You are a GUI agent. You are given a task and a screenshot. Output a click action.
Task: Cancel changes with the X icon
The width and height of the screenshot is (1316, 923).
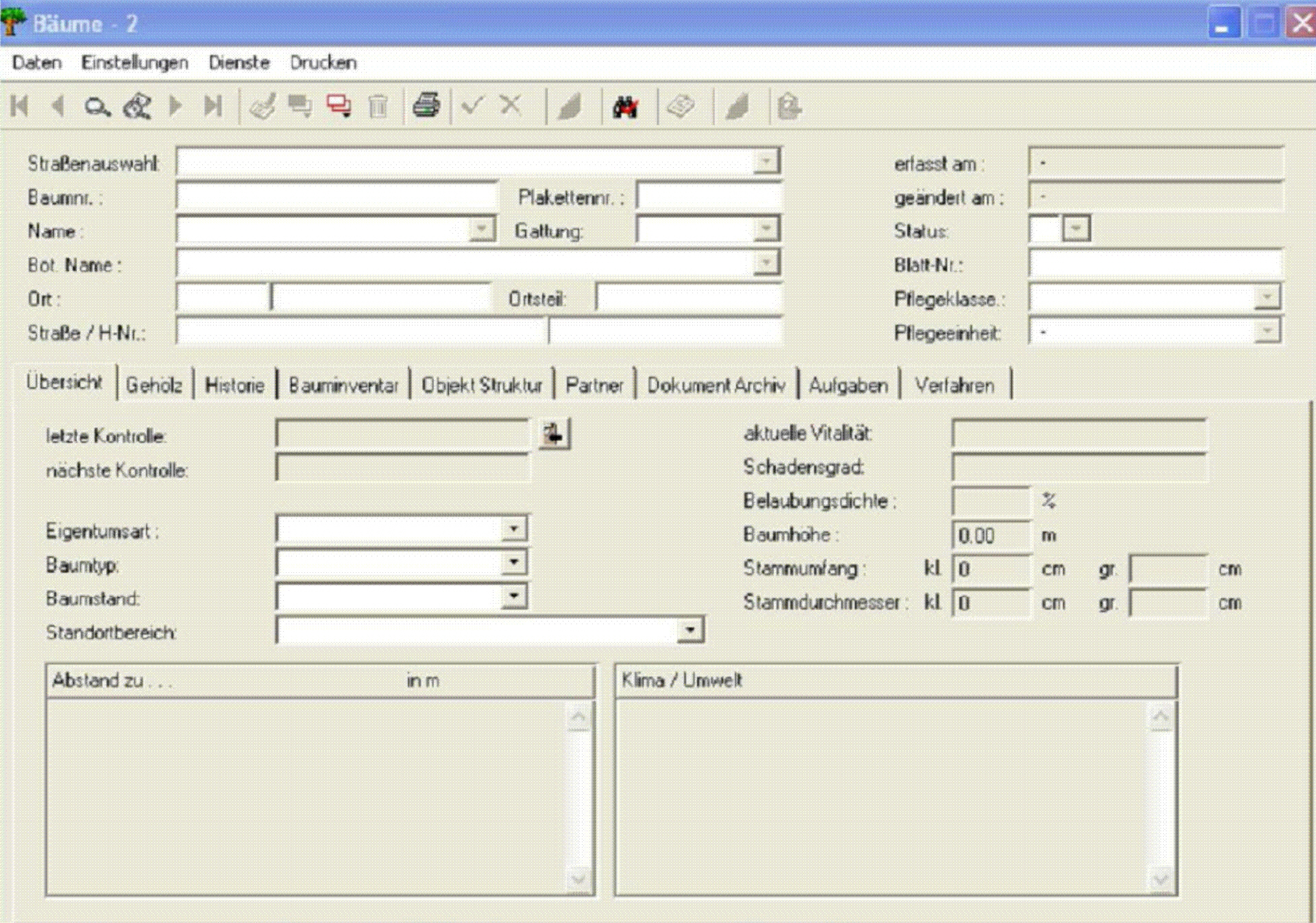[x=511, y=106]
